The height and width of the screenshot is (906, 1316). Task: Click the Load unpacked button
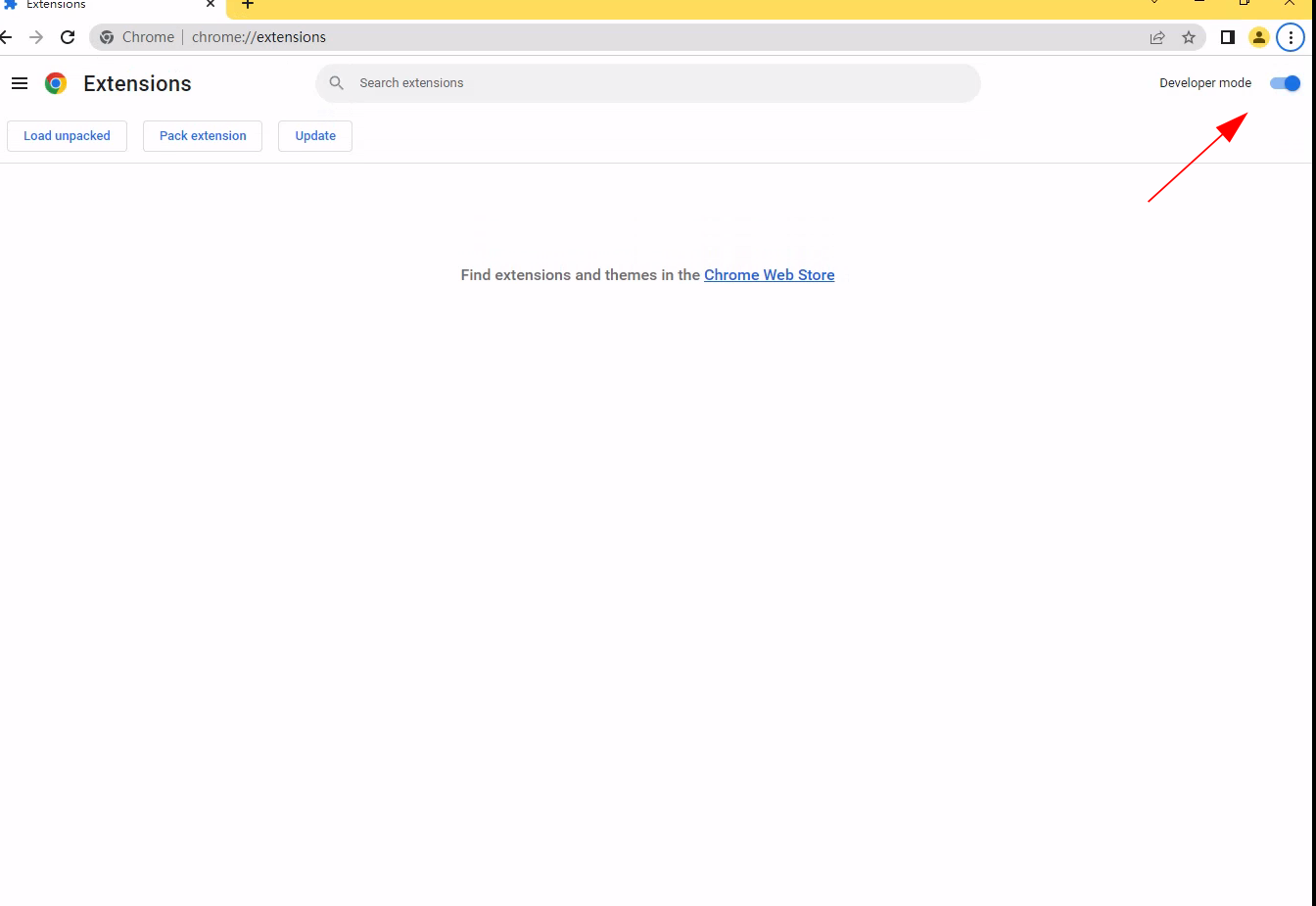67,135
